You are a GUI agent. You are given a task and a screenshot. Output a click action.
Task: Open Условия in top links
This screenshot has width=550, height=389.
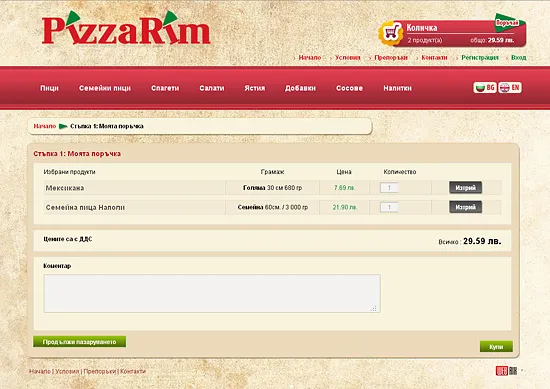coord(348,58)
